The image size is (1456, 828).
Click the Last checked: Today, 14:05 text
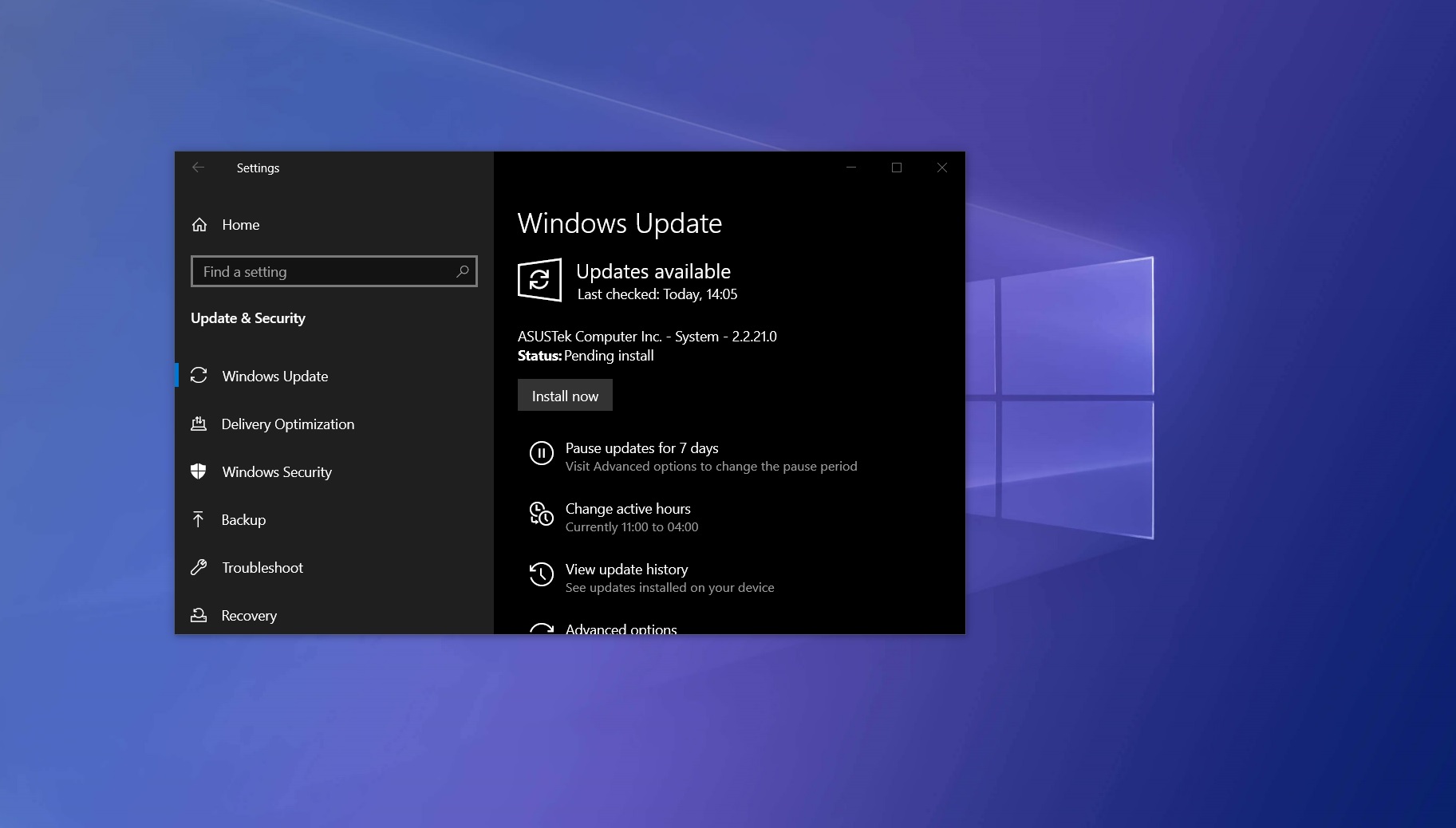coord(657,294)
